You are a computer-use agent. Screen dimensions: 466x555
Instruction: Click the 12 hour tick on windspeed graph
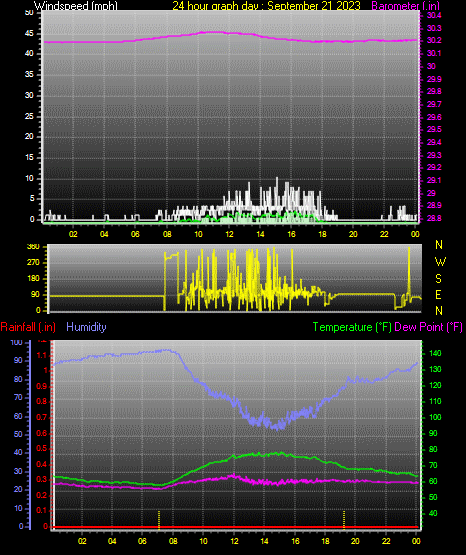[x=229, y=234]
